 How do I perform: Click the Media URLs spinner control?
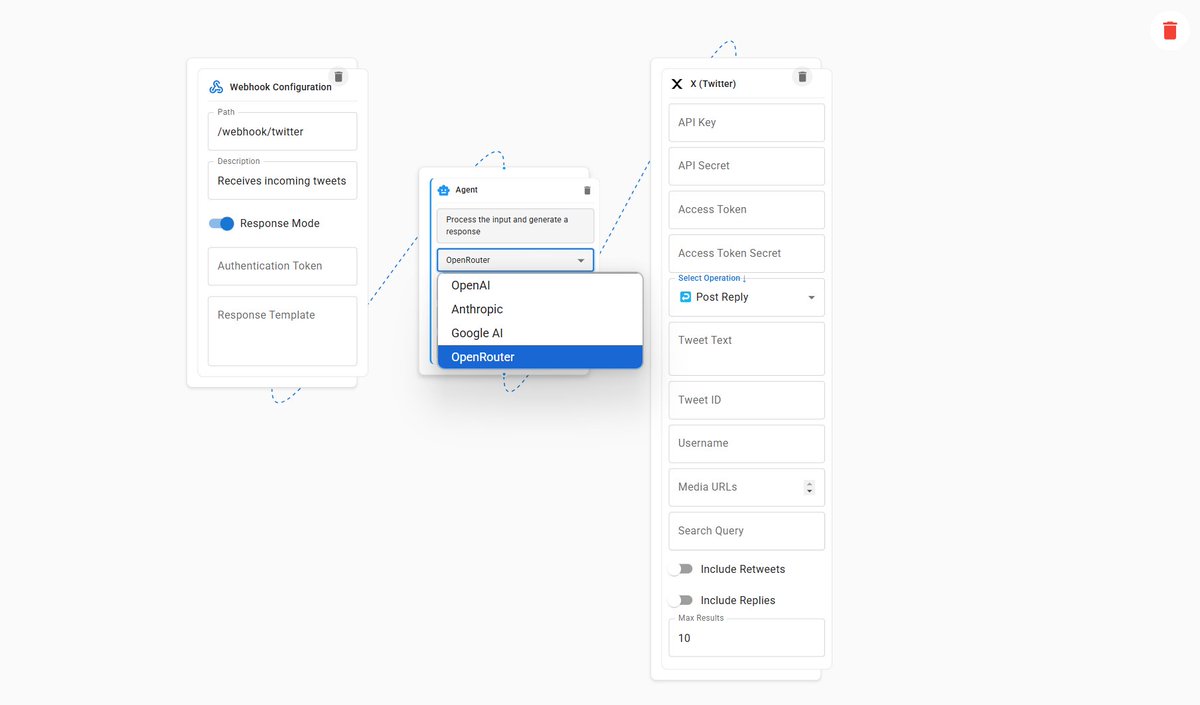pos(809,487)
